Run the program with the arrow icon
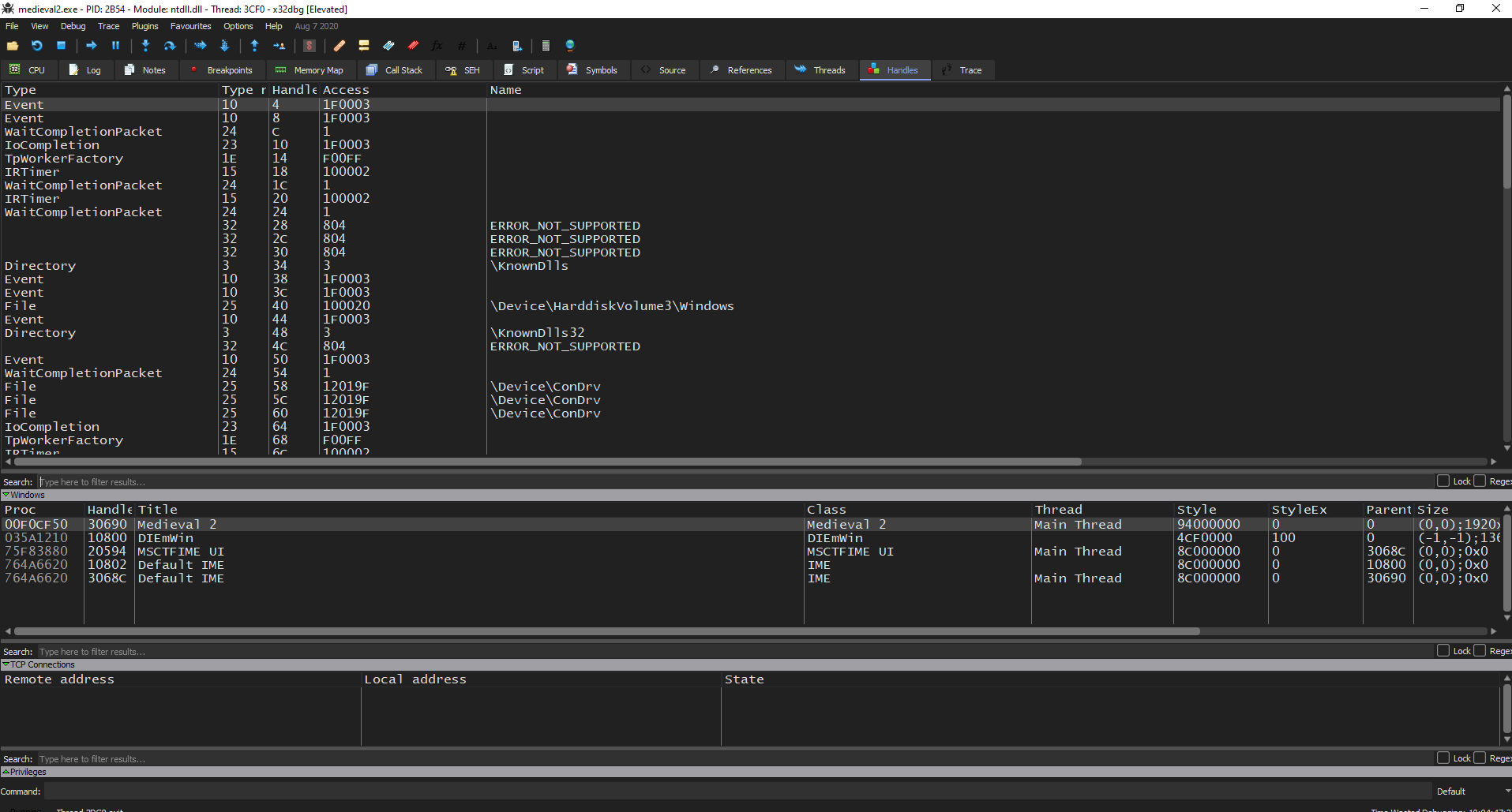Screen dimensions: 1512x812 [91, 46]
